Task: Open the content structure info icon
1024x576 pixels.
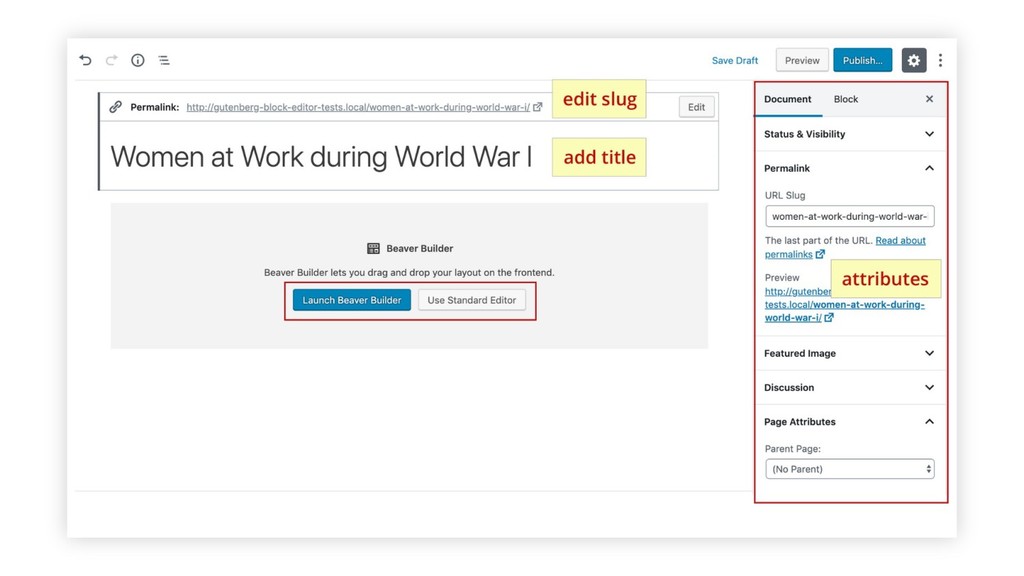Action: coord(138,60)
